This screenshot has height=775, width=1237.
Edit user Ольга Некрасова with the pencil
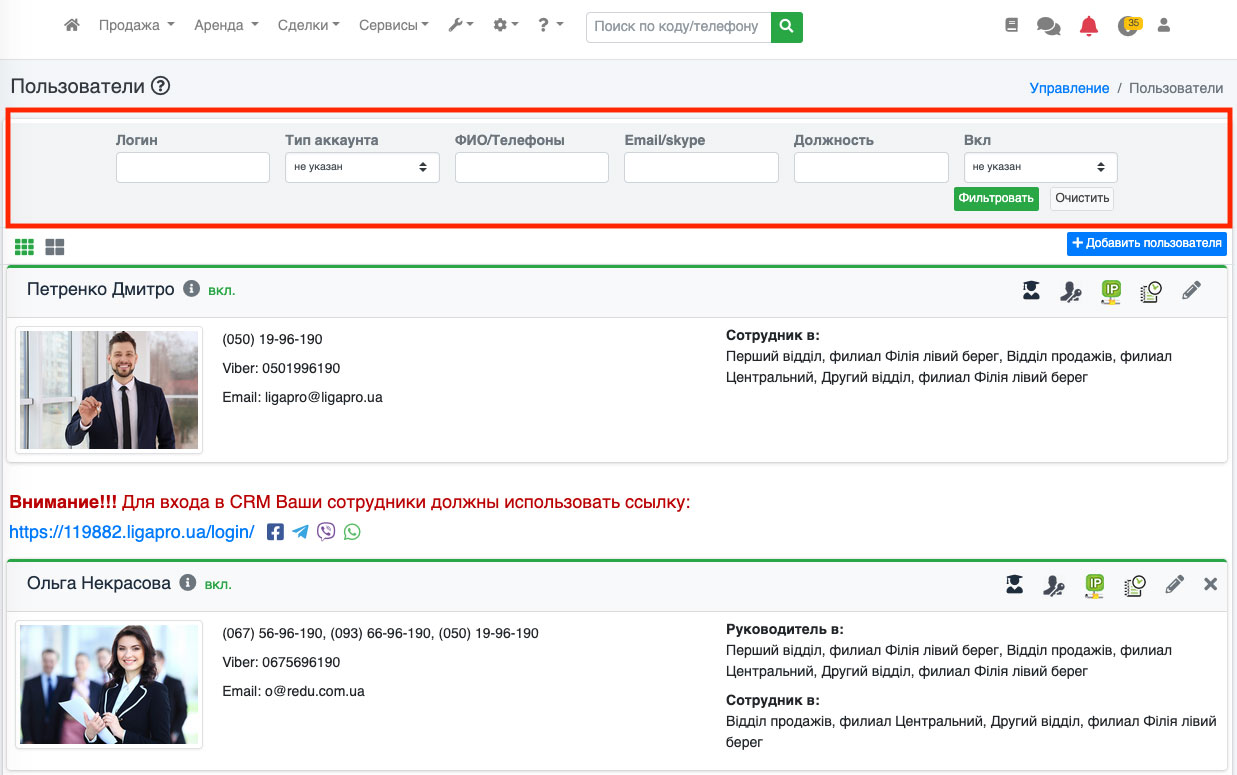1175,585
